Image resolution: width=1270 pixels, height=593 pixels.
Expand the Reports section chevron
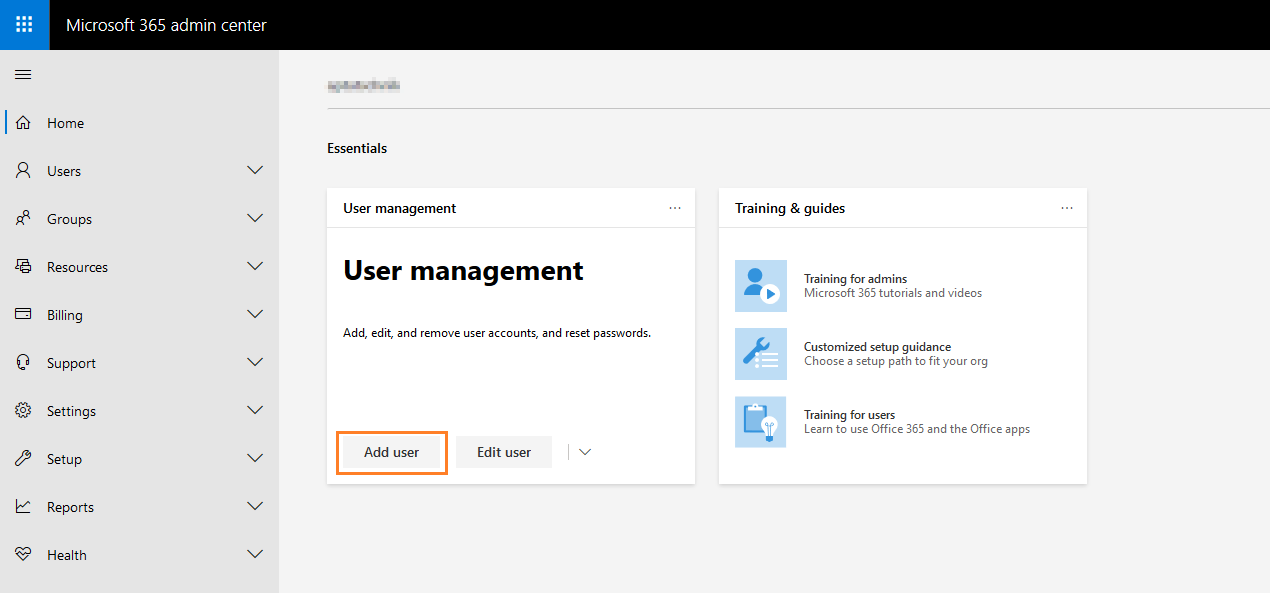[x=255, y=507]
